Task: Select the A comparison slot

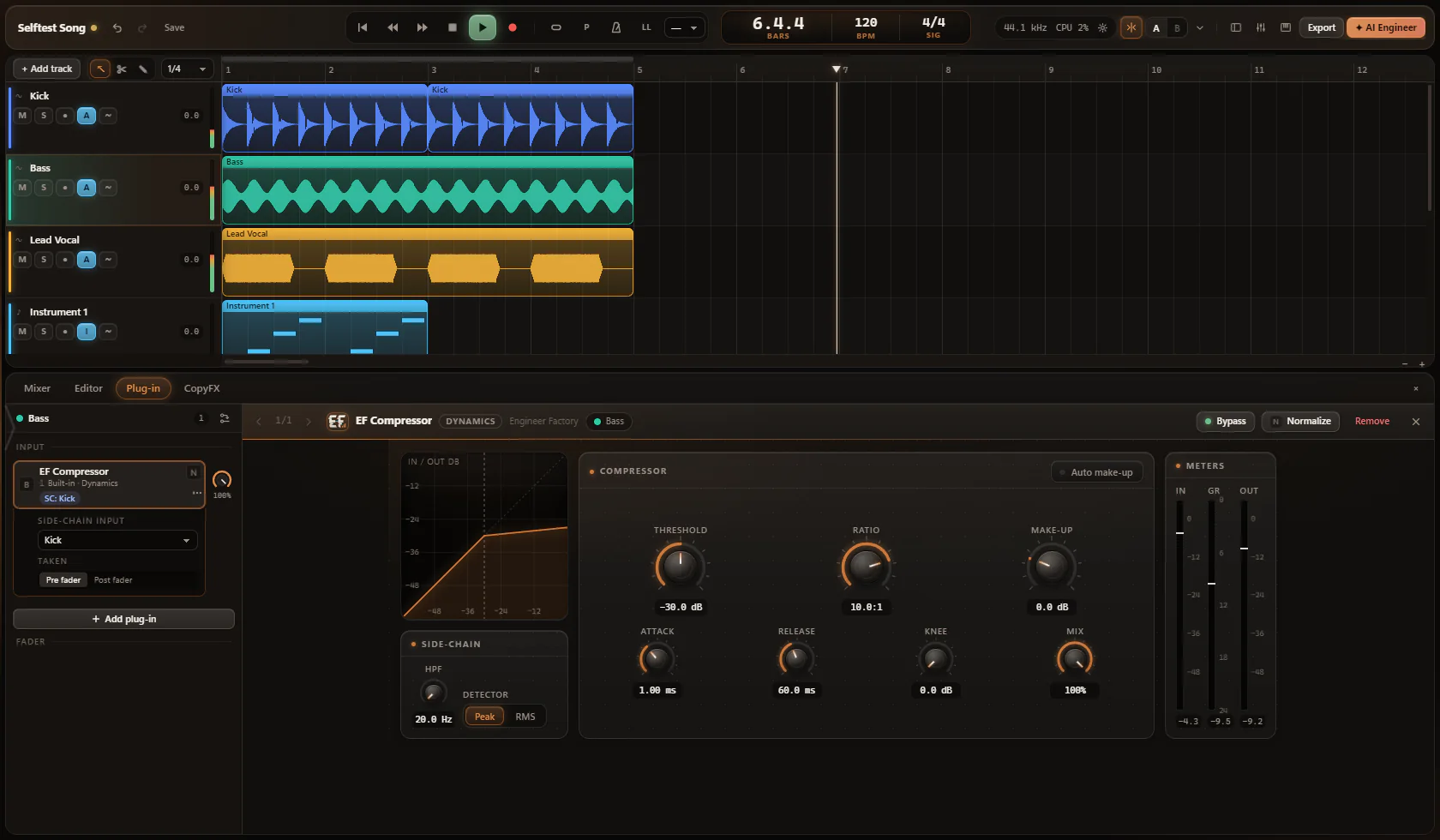Action: pos(1156,28)
